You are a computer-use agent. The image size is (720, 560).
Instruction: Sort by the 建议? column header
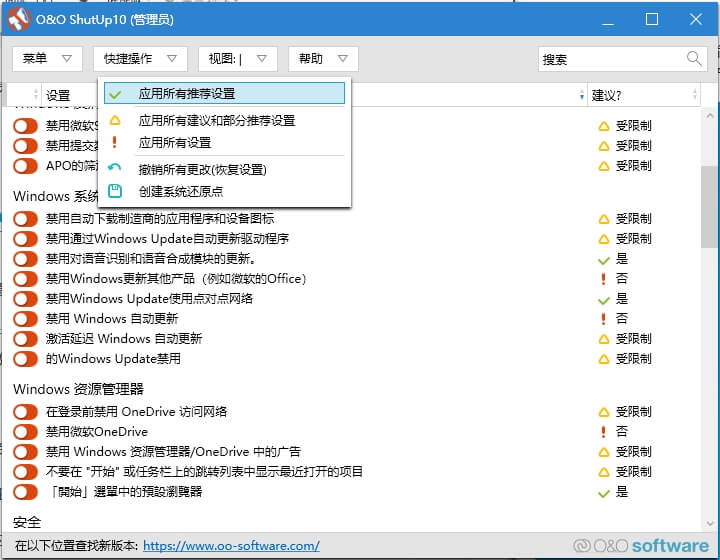643,95
